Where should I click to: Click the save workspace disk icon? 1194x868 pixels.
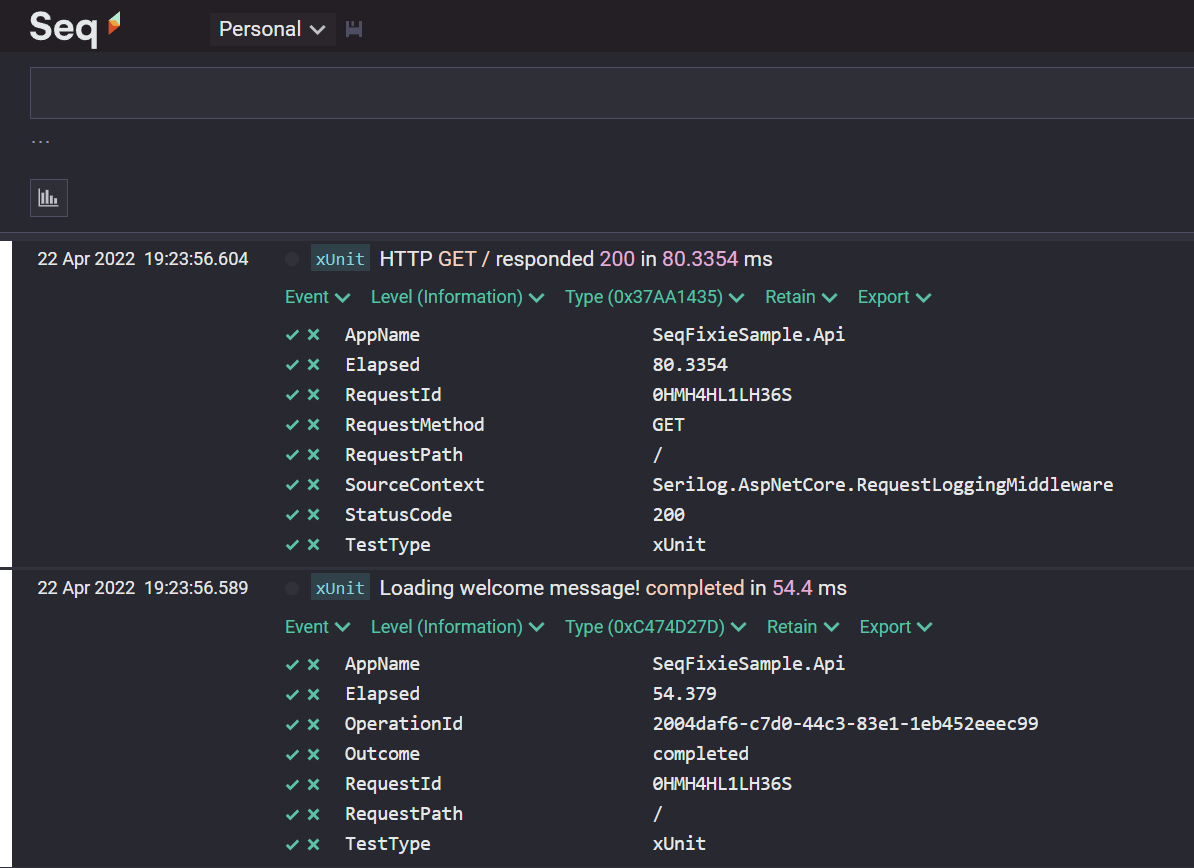tap(354, 29)
